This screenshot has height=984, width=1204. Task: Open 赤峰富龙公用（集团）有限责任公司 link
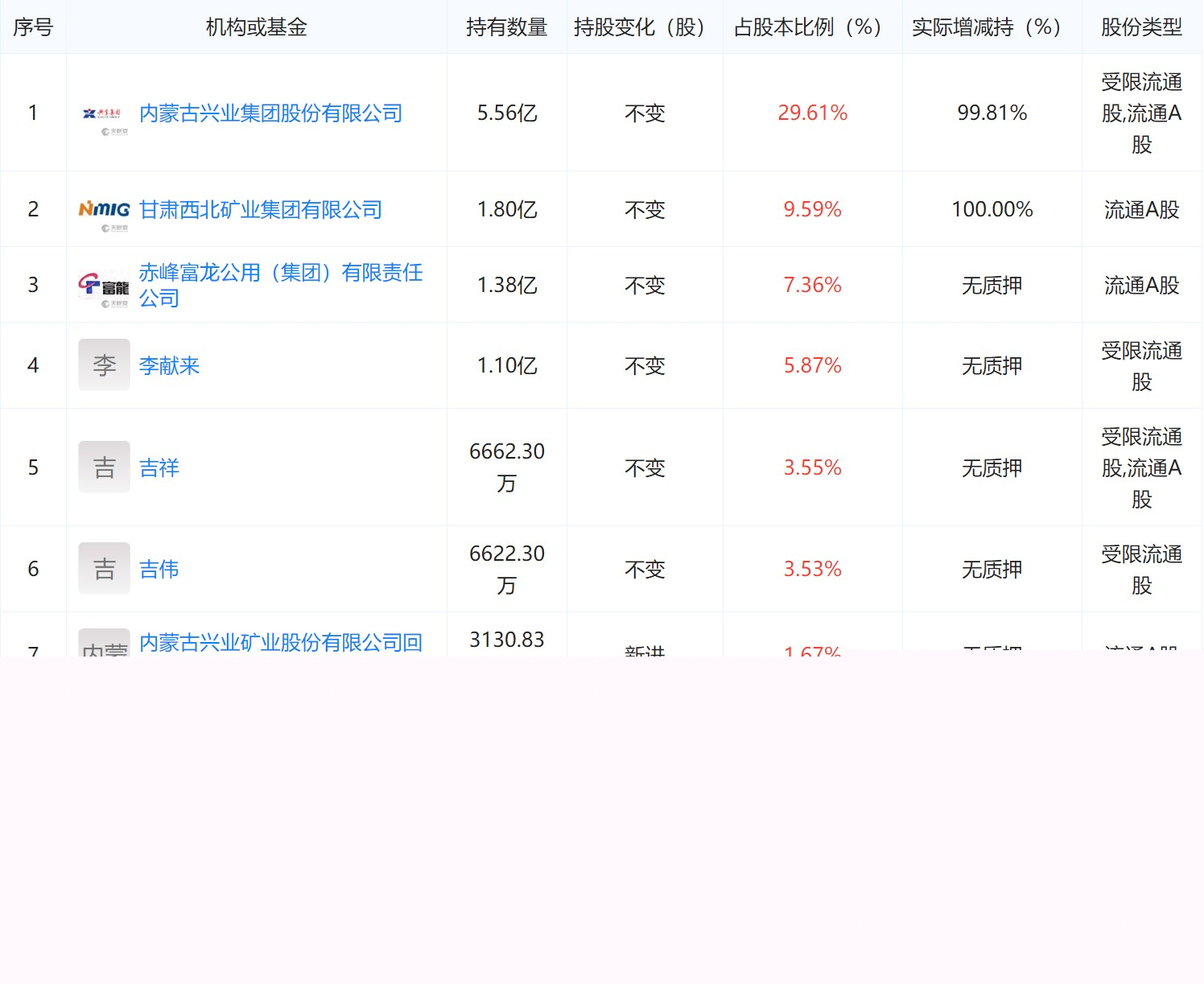tap(281, 285)
